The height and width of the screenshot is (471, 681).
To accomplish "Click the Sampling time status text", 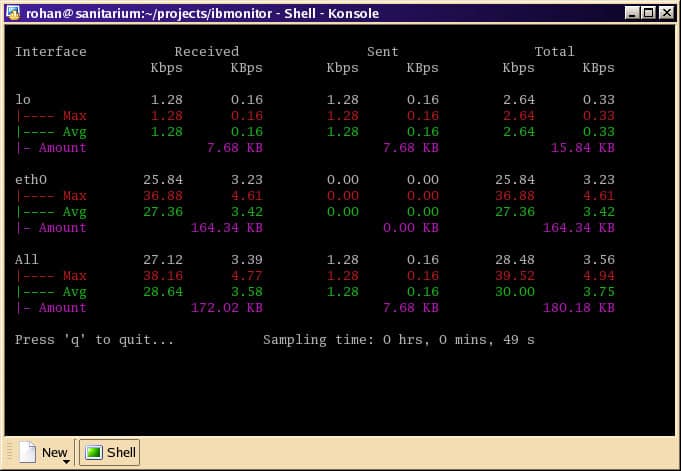I will tap(399, 340).
